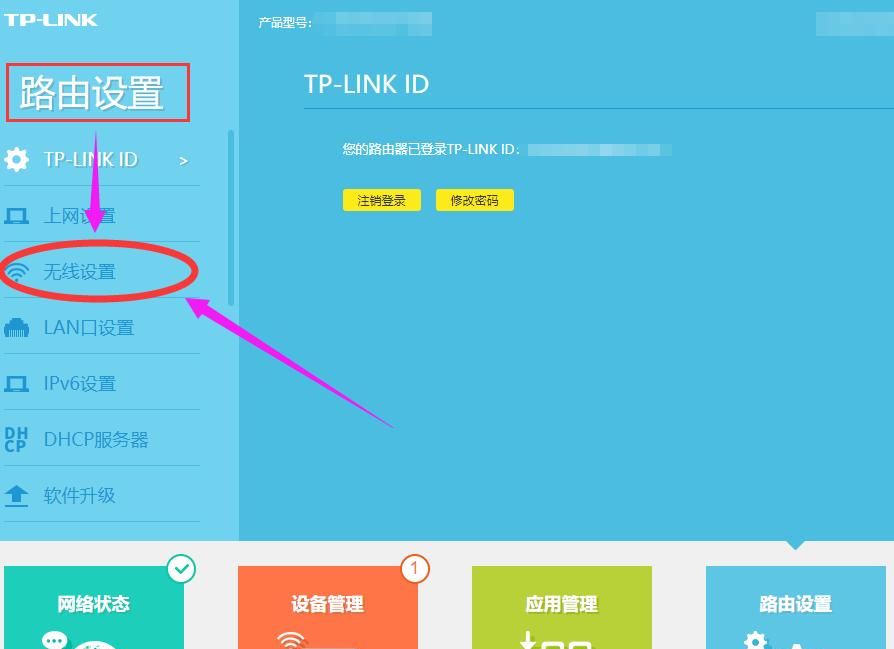894x649 pixels.
Task: Click the chat bubble icon in 网络状态 tile
Action: pyautogui.click(x=55, y=640)
